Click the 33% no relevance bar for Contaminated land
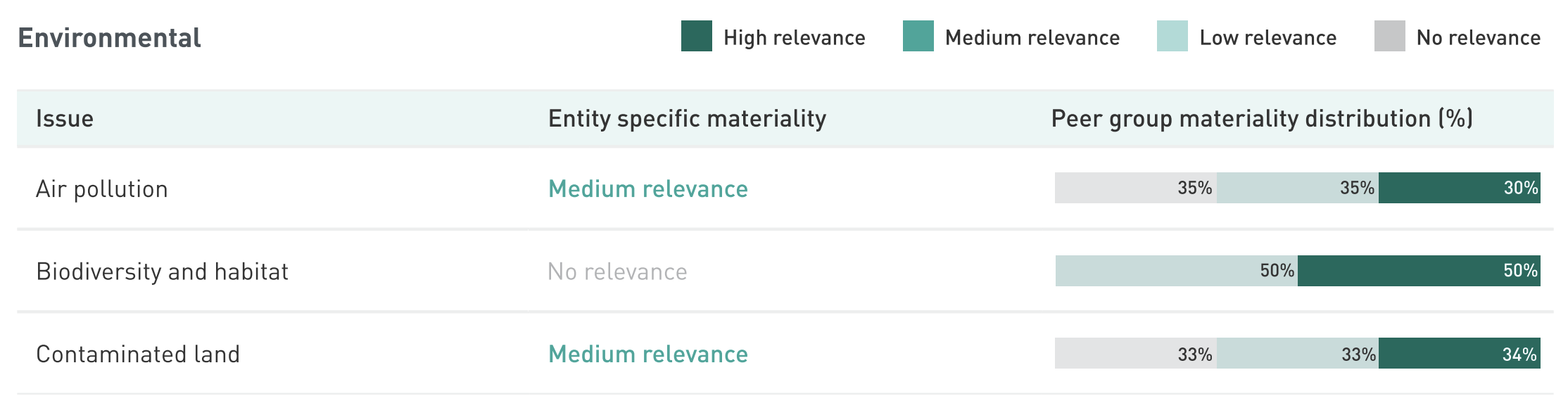The height and width of the screenshot is (415, 1568). pyautogui.click(x=1135, y=353)
